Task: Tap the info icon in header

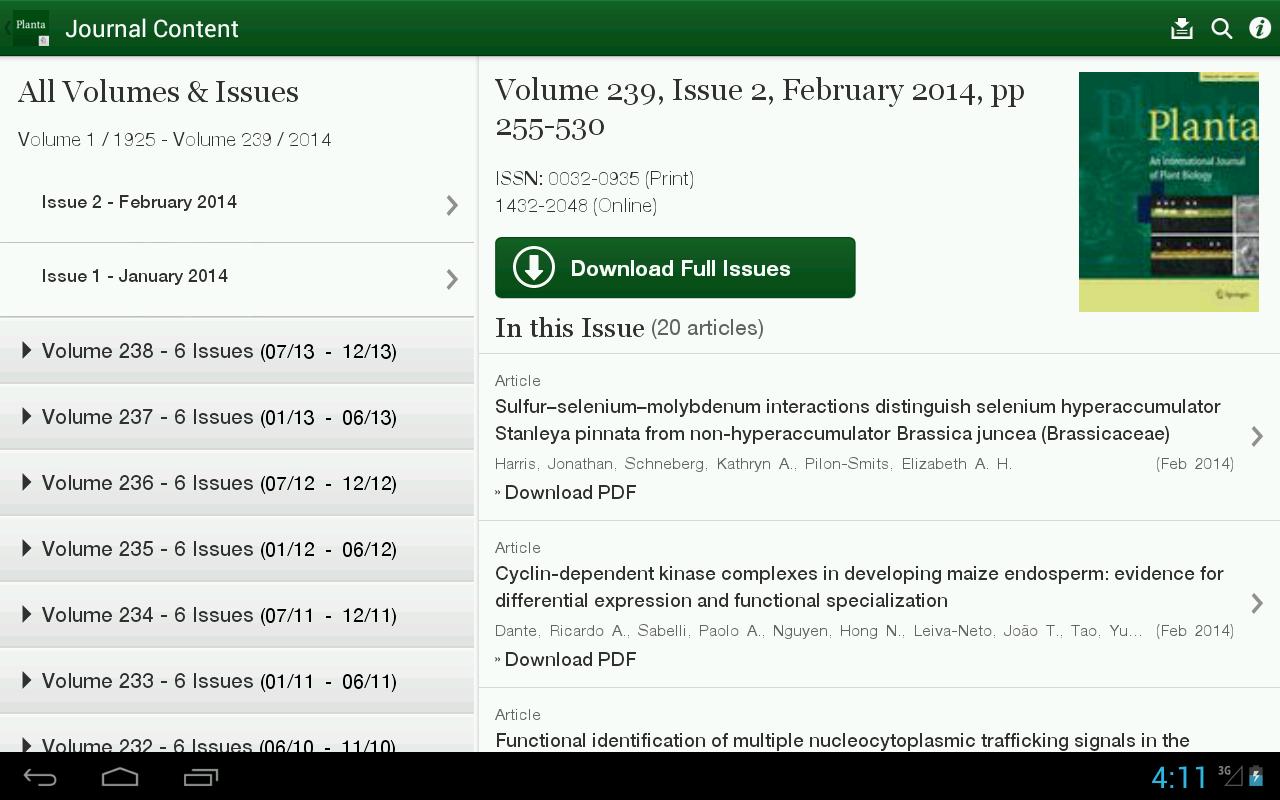Action: click(x=1259, y=28)
